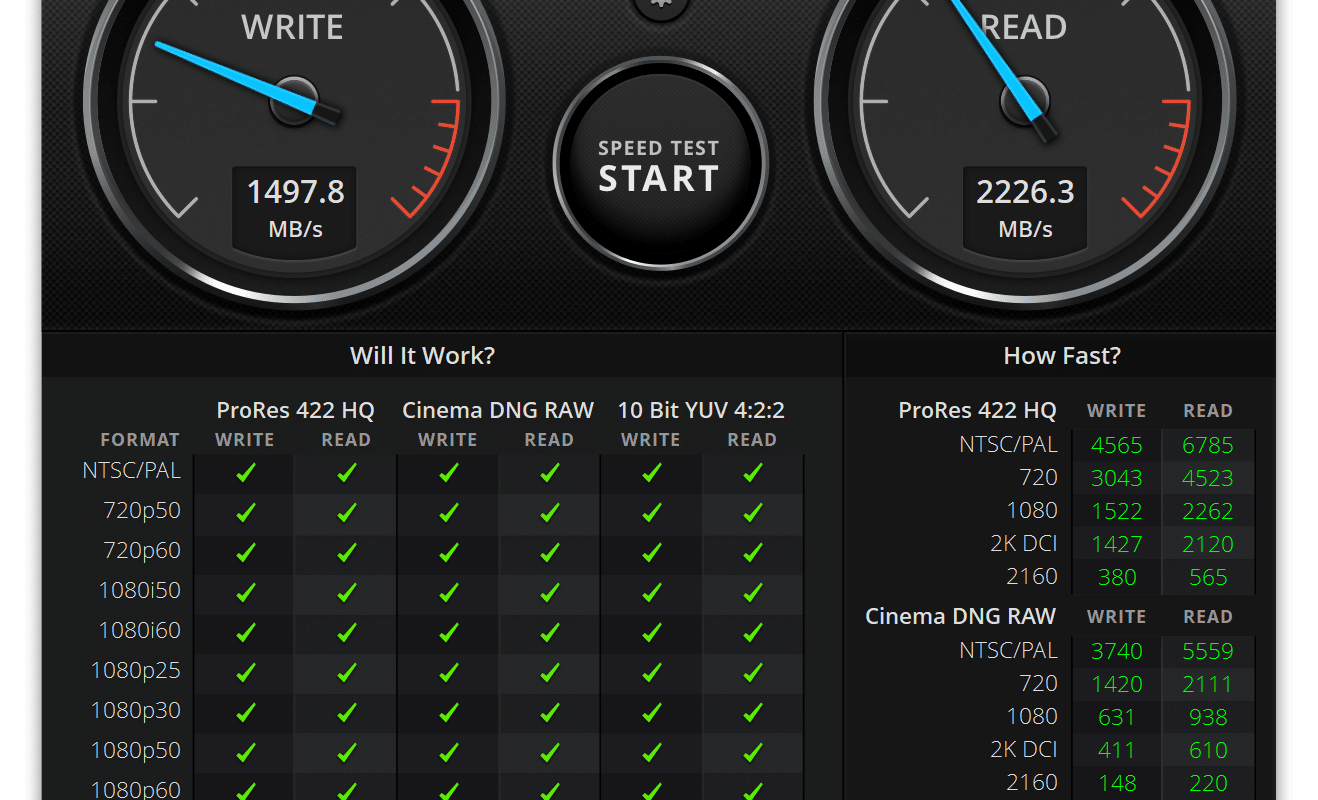The height and width of the screenshot is (800, 1318).
Task: Click 720p60 10 Bit YUV read checkmark
Action: (x=752, y=552)
